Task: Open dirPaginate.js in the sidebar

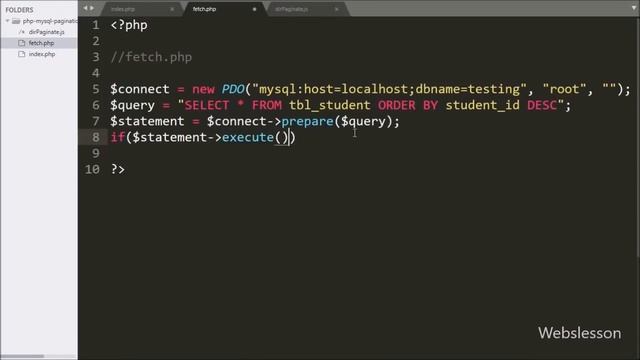Action: tap(47, 32)
